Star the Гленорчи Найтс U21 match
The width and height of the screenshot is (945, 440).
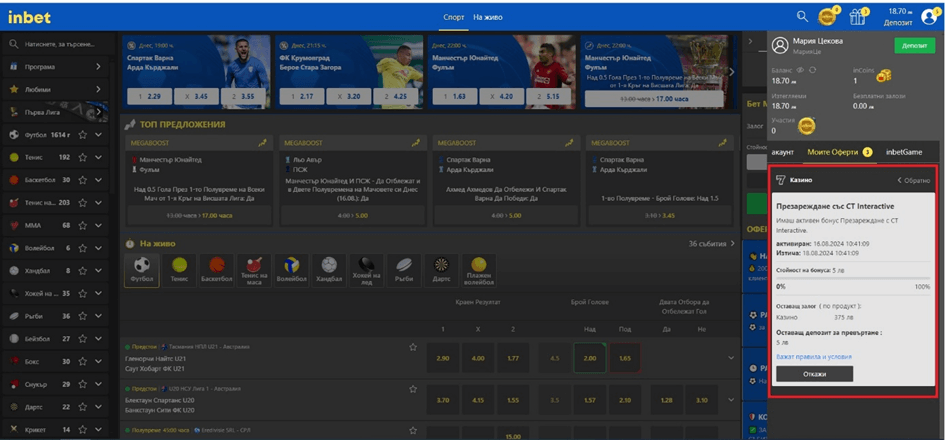click(x=413, y=347)
